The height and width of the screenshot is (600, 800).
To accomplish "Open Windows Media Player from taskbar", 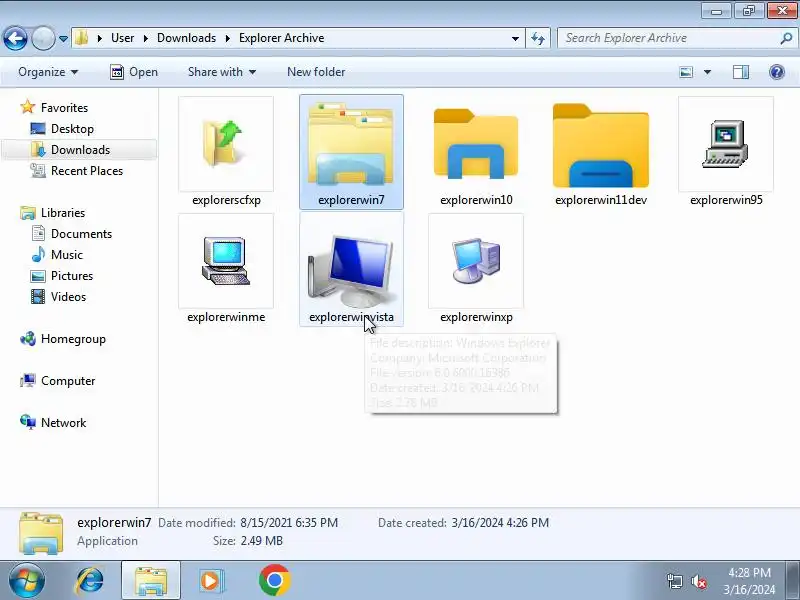I will (x=210, y=581).
